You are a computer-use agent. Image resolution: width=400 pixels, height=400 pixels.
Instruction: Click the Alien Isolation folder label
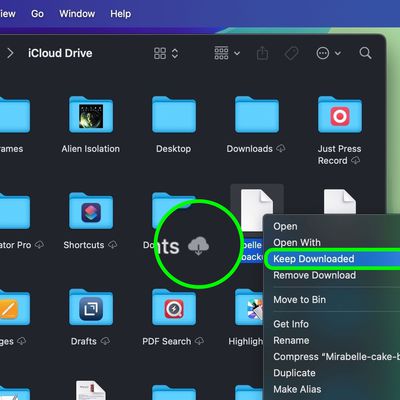[x=91, y=149]
